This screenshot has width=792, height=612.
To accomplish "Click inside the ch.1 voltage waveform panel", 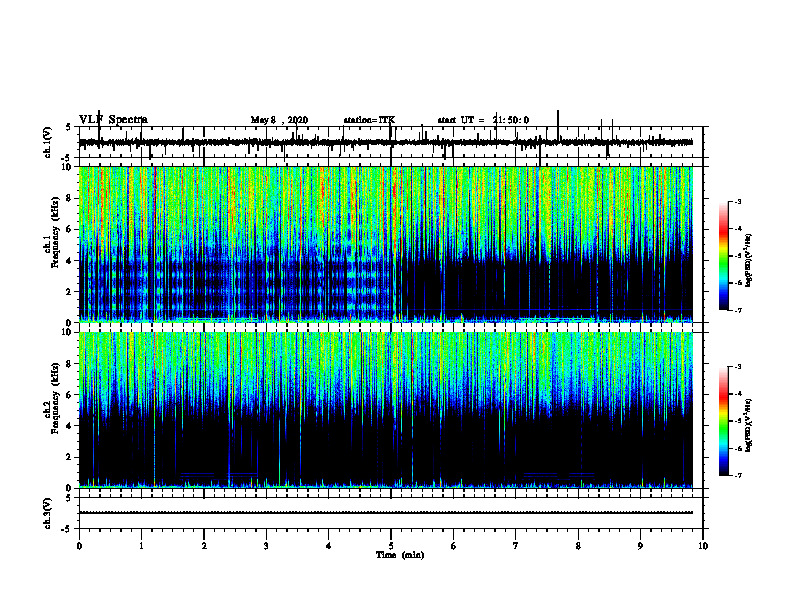I will pyautogui.click(x=391, y=142).
